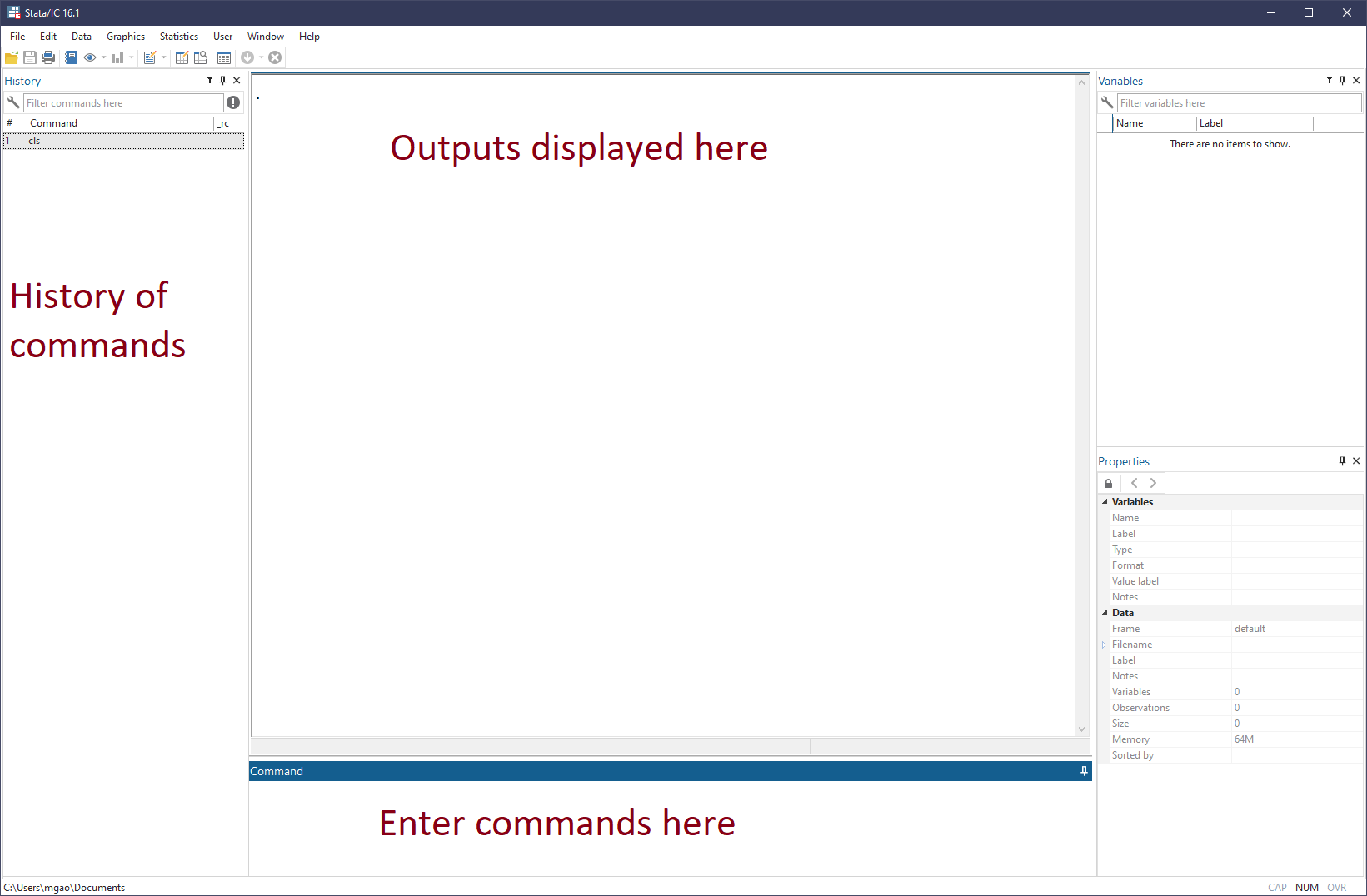Click the Label column header in Variables
Image resolution: width=1367 pixels, height=896 pixels.
click(1211, 123)
